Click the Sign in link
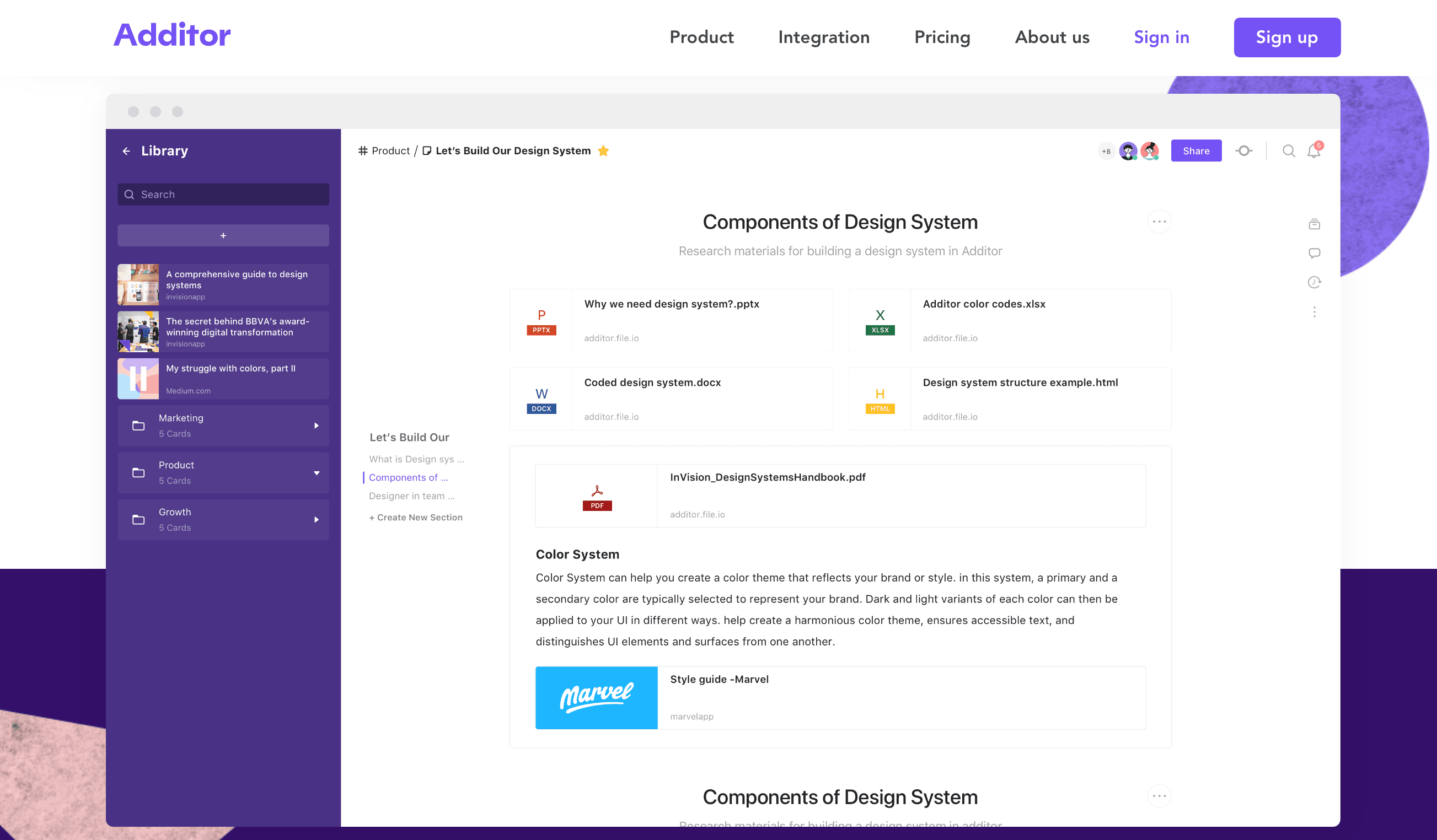The height and width of the screenshot is (840, 1437). 1162,37
